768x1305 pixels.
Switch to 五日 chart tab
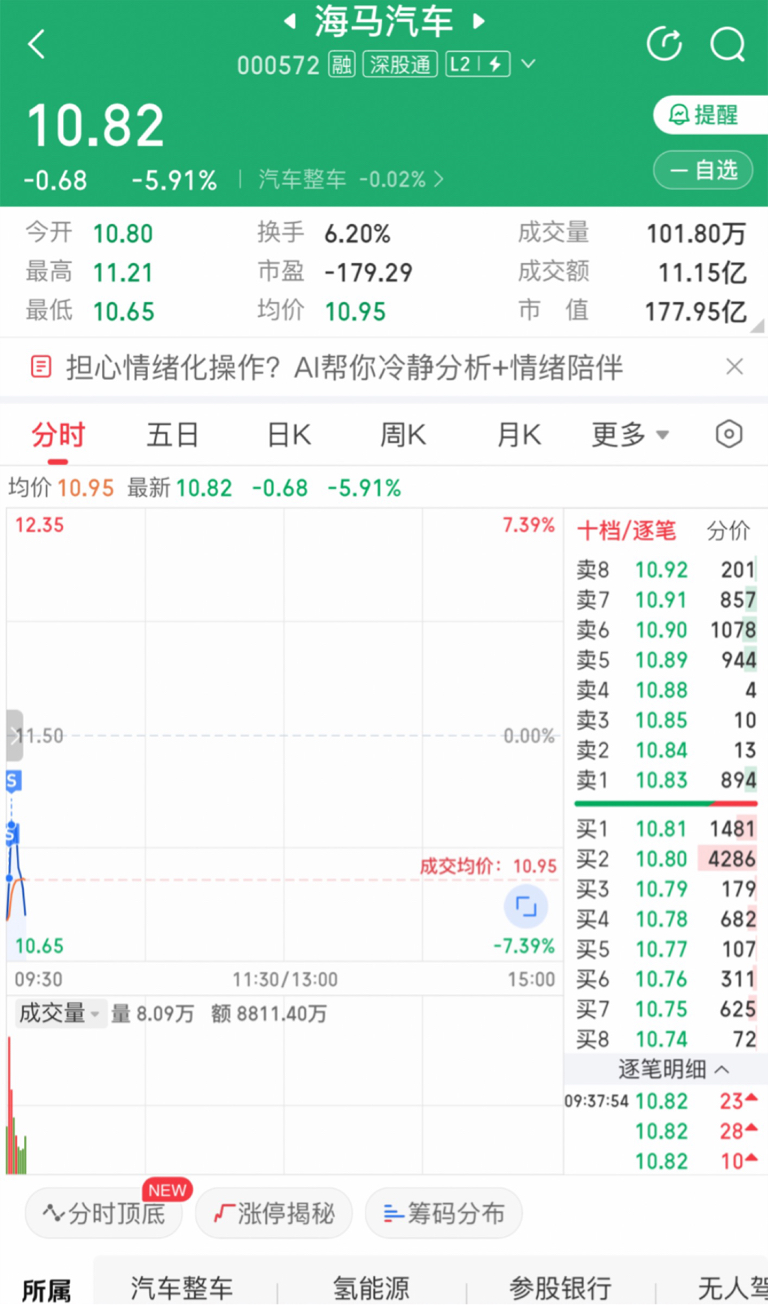click(173, 435)
